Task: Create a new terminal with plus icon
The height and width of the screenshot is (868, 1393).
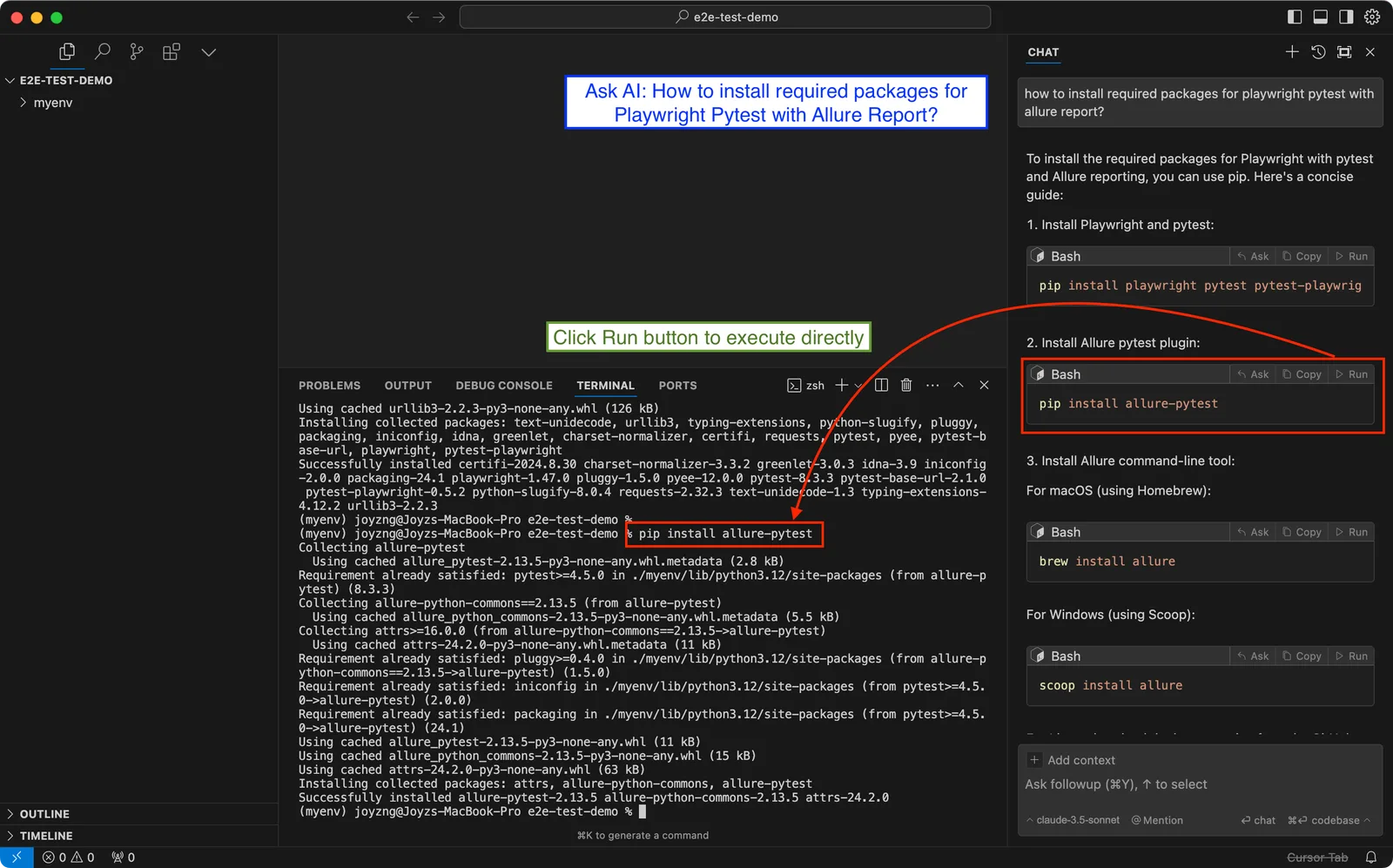Action: point(841,385)
